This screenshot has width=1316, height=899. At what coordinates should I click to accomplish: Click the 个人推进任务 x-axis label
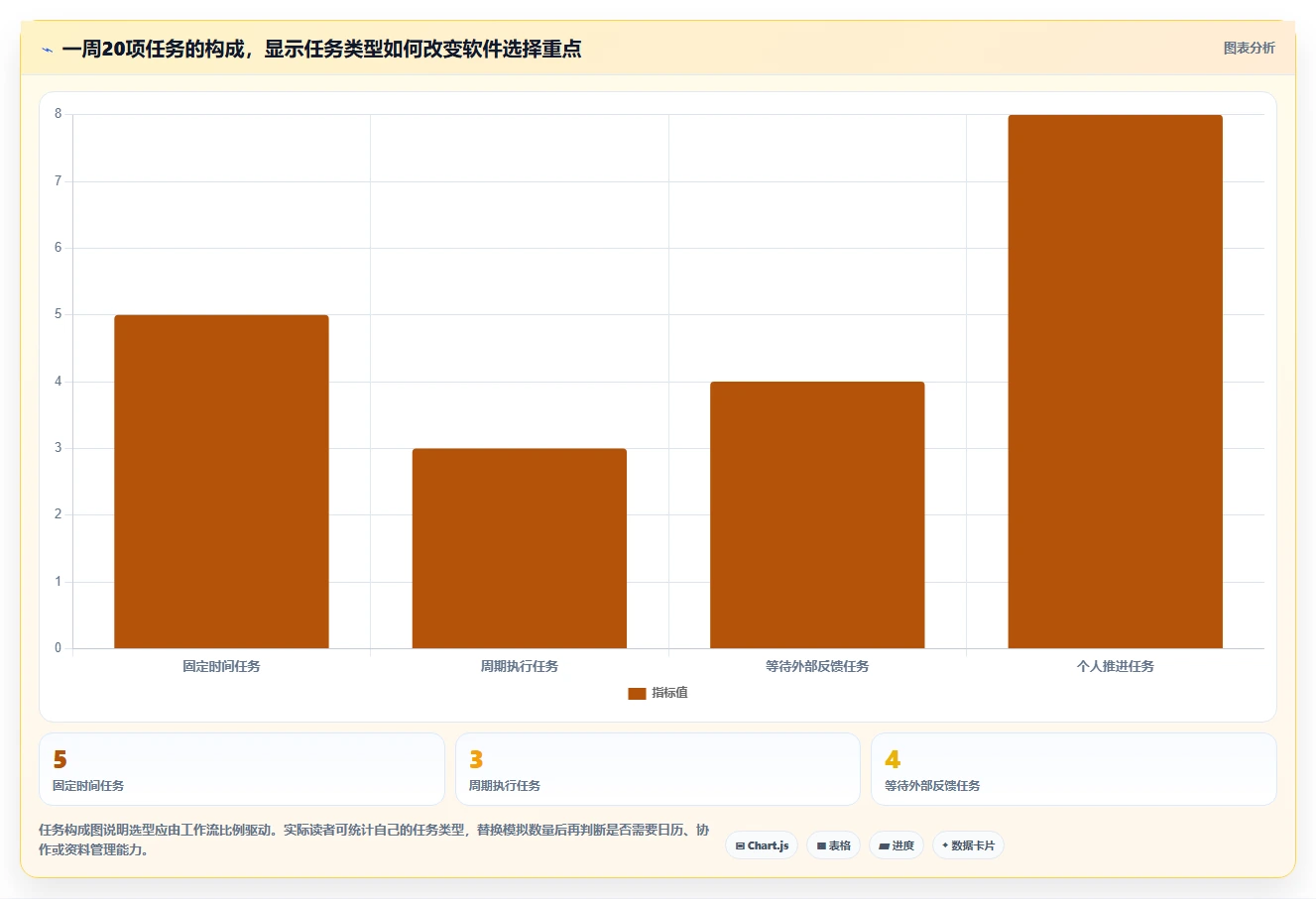click(x=1115, y=666)
